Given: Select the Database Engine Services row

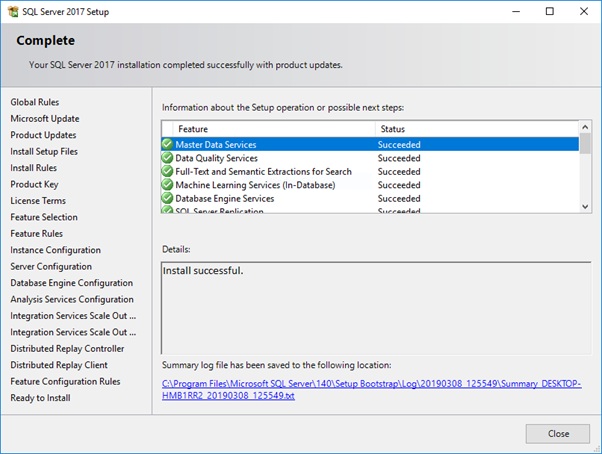Looking at the screenshot, I should tap(370, 198).
